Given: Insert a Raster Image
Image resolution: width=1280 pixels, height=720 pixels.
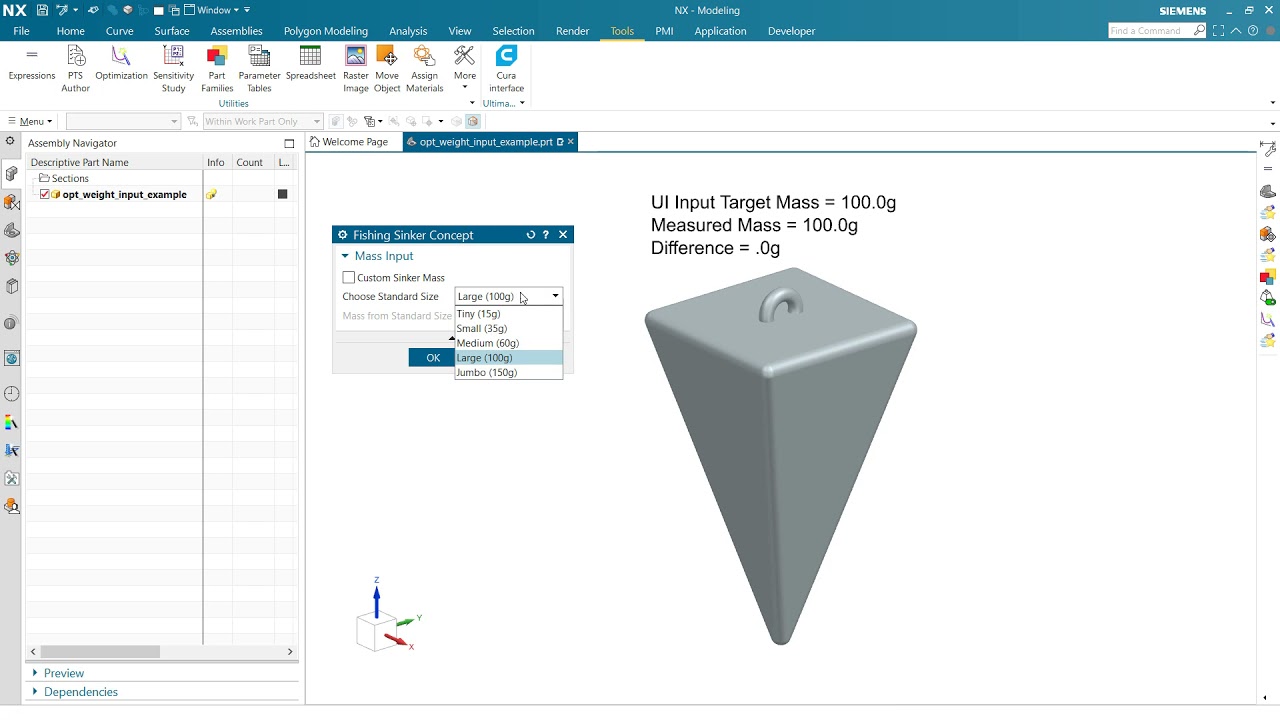Looking at the screenshot, I should (356, 69).
